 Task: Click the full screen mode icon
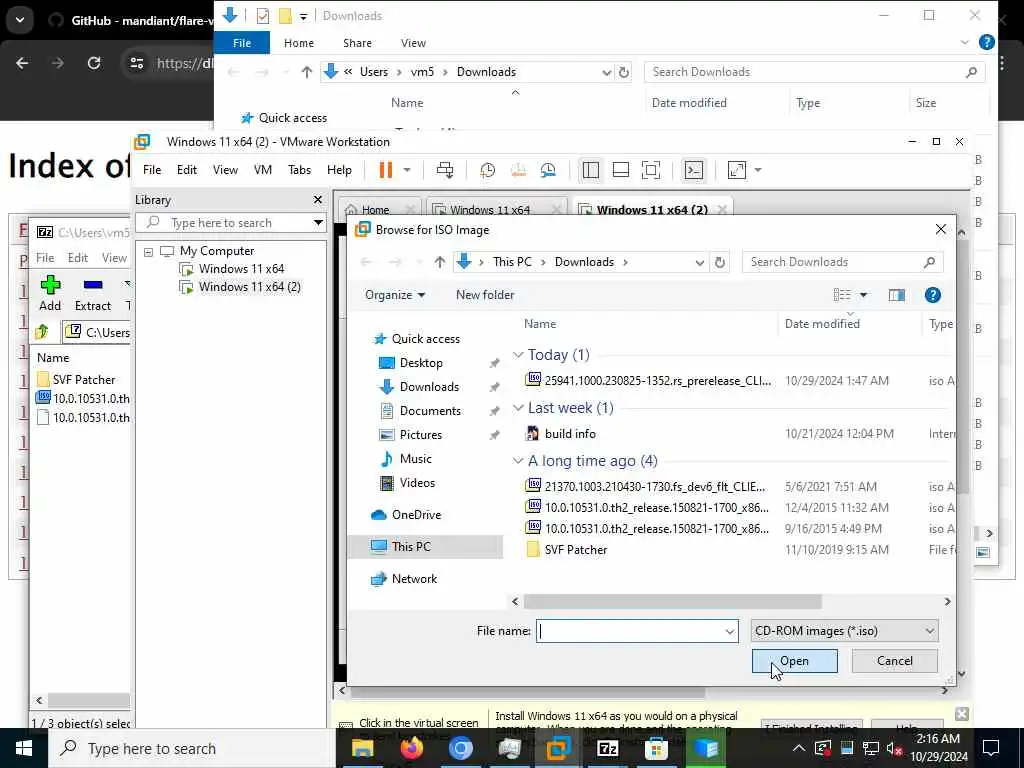pyautogui.click(x=650, y=170)
